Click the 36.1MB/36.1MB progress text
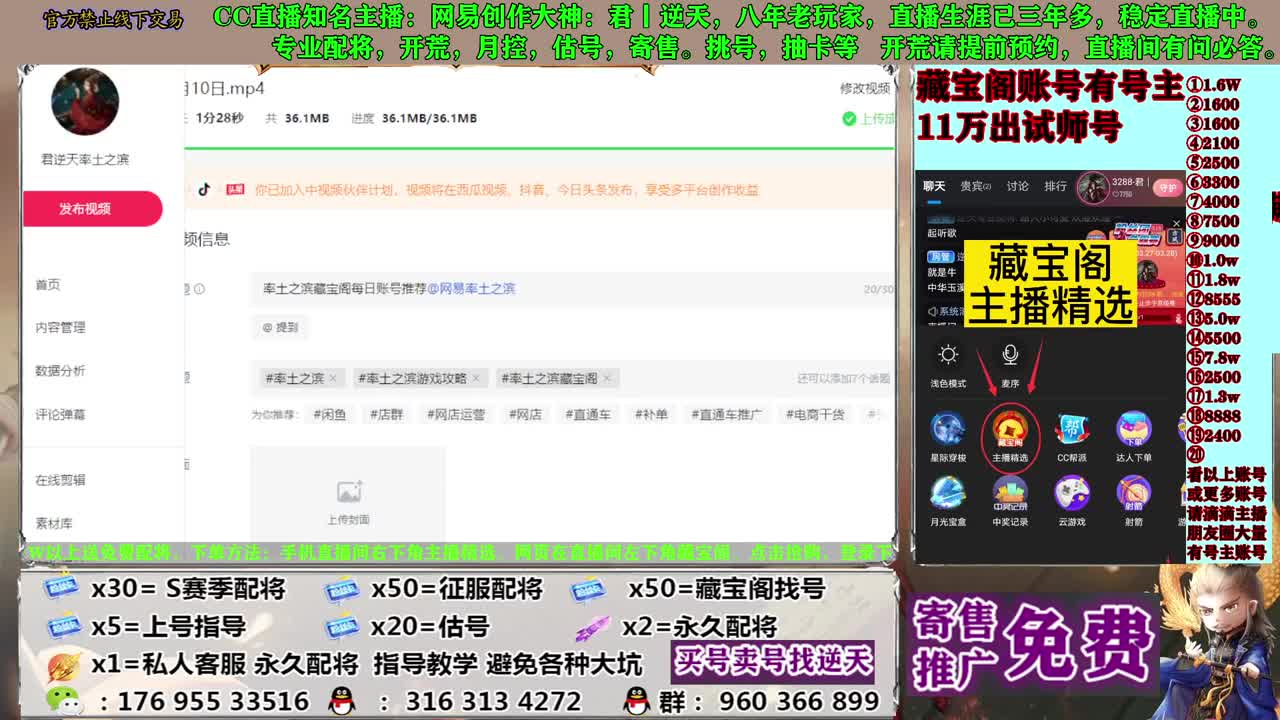Screen dimensions: 1280x720 [429, 118]
